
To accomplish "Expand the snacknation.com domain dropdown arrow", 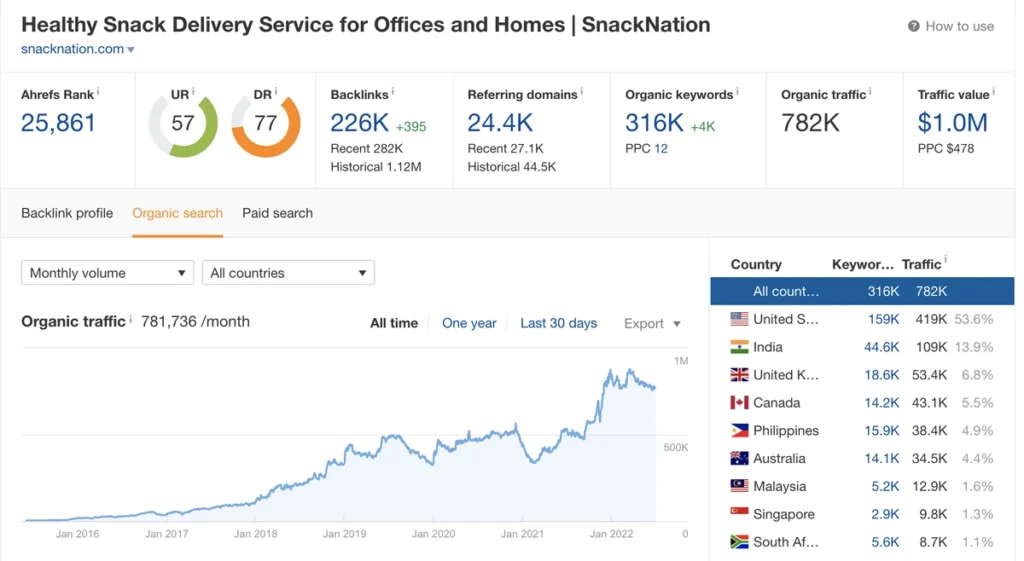I will [131, 49].
